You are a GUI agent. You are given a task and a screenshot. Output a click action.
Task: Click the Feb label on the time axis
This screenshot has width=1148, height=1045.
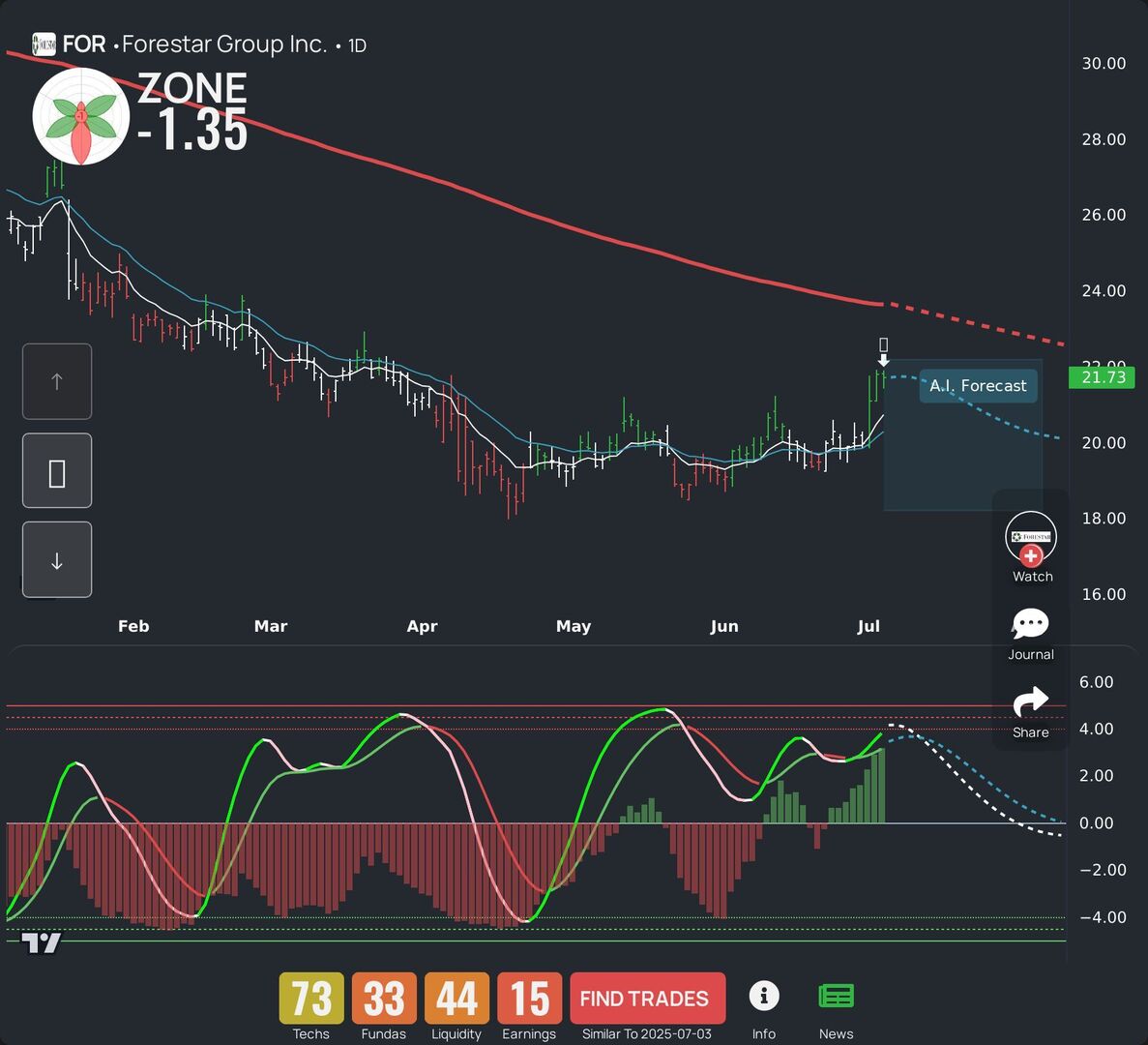(133, 626)
